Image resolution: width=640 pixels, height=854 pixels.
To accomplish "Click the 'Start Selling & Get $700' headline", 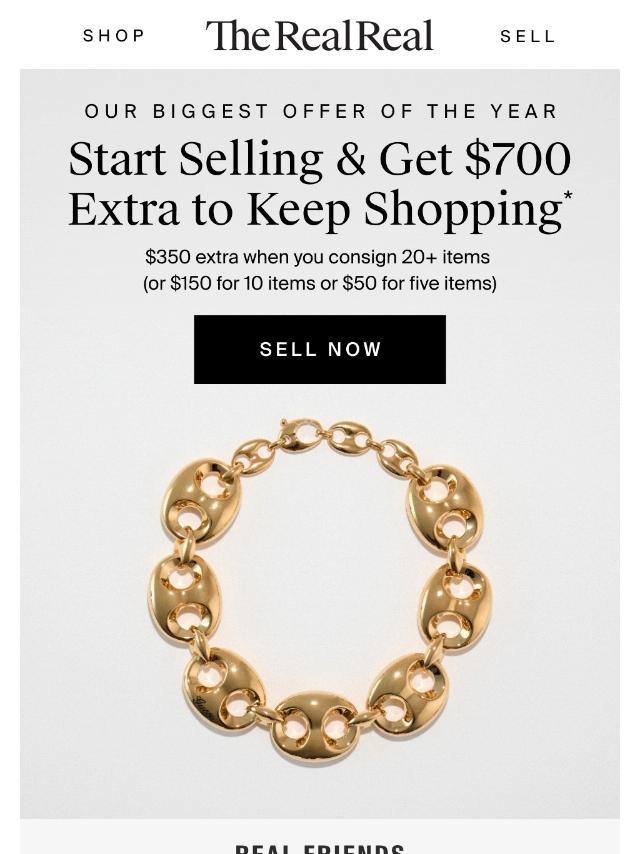I will [320, 159].
